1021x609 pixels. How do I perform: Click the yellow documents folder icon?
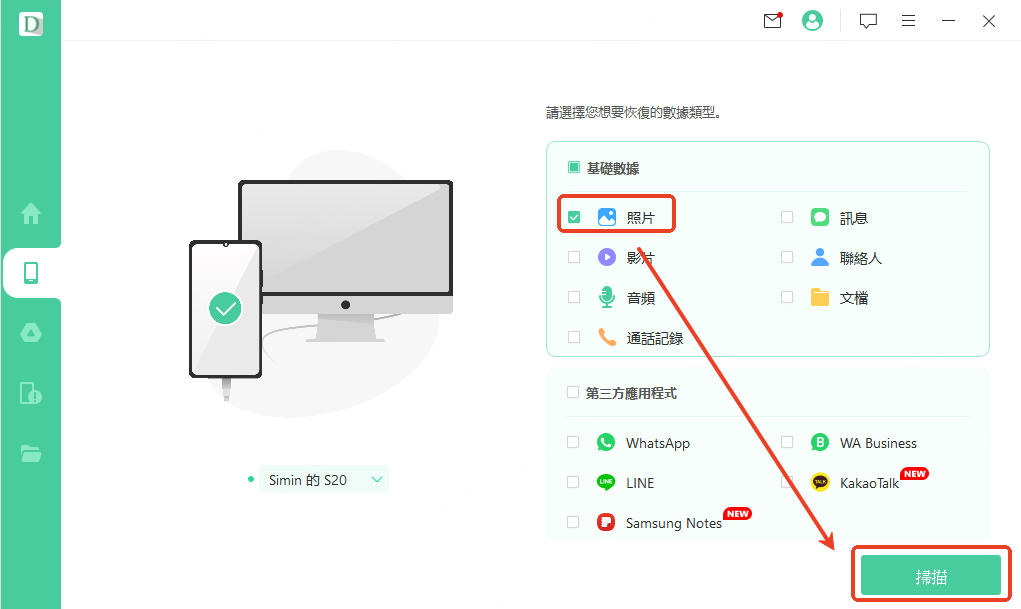(x=820, y=297)
